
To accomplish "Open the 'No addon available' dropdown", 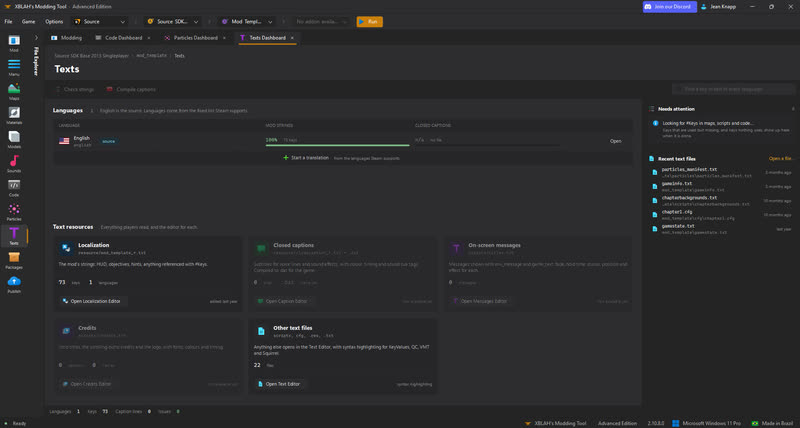I will pyautogui.click(x=321, y=21).
